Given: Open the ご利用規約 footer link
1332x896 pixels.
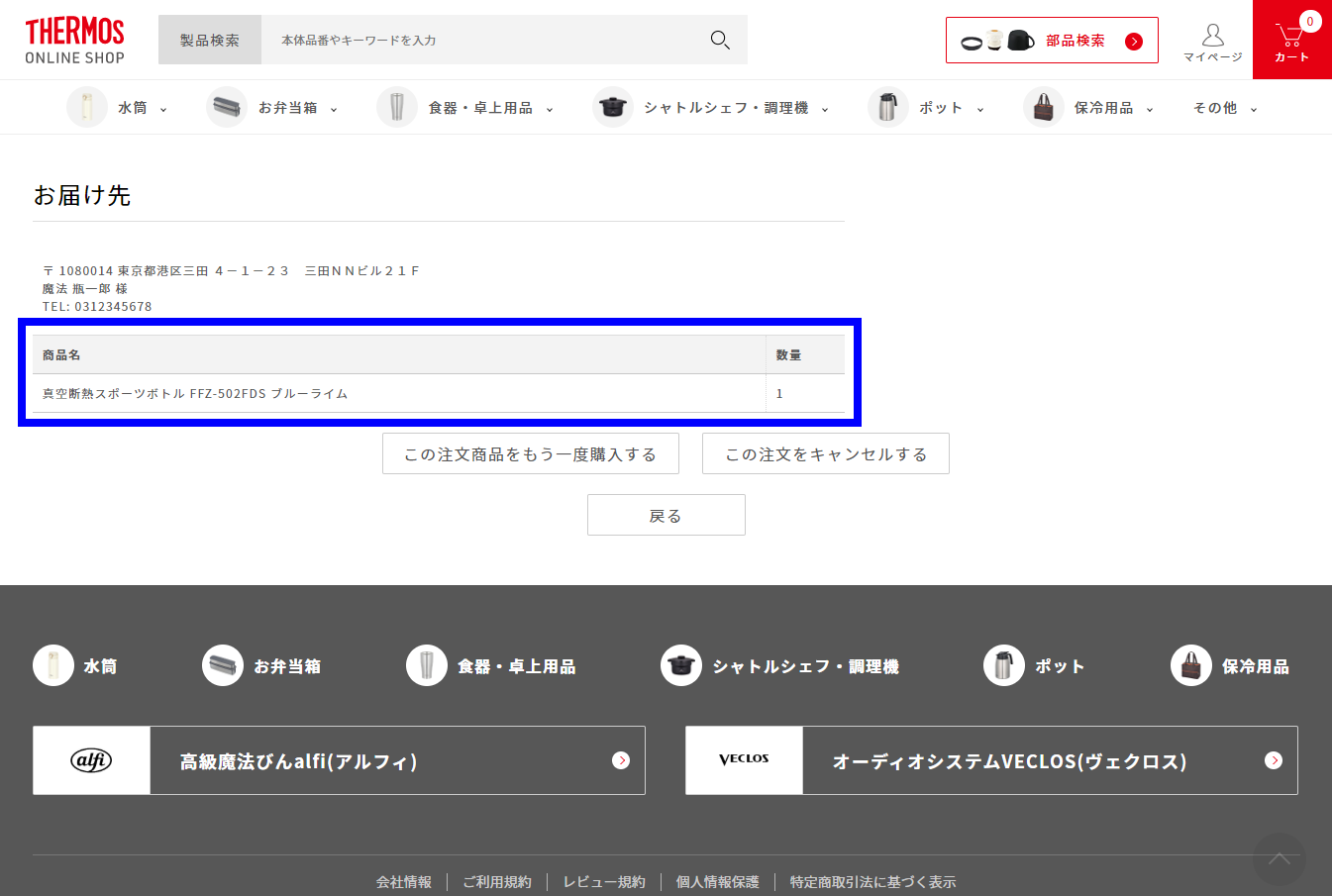Looking at the screenshot, I should coord(497,882).
